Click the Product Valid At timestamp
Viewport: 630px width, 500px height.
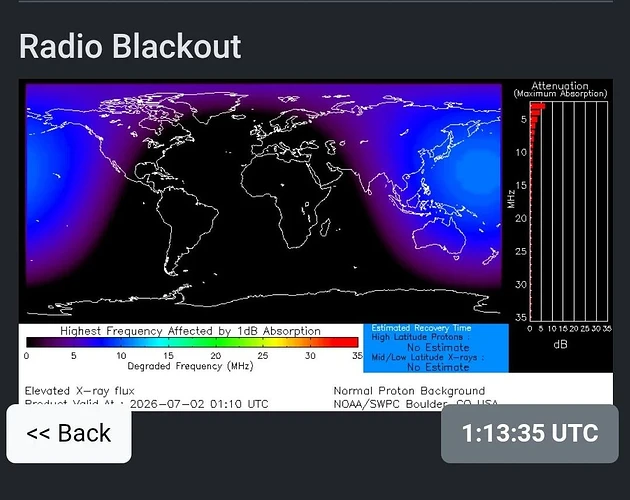pos(147,404)
